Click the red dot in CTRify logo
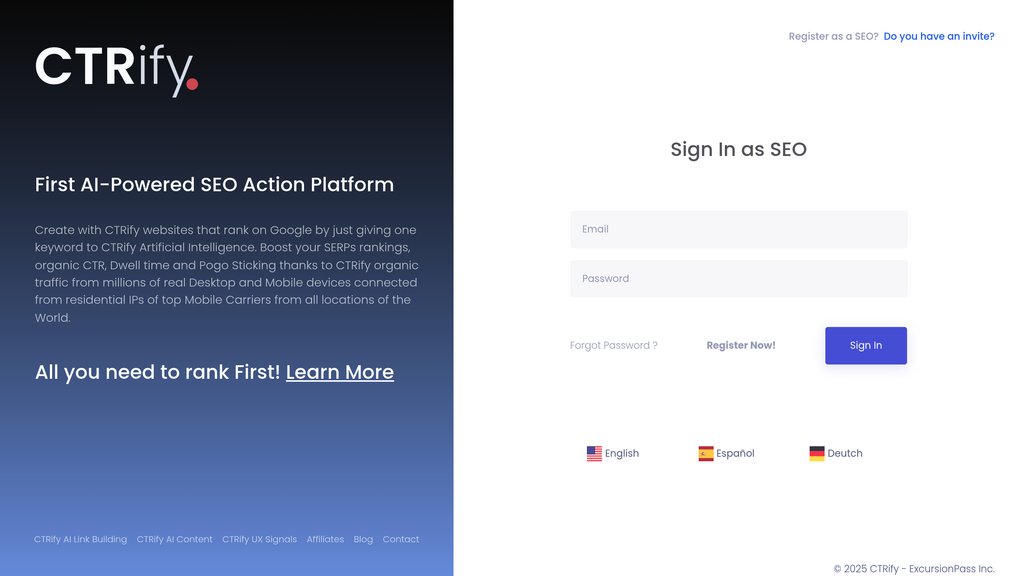Image resolution: width=1024 pixels, height=576 pixels. 192,84
